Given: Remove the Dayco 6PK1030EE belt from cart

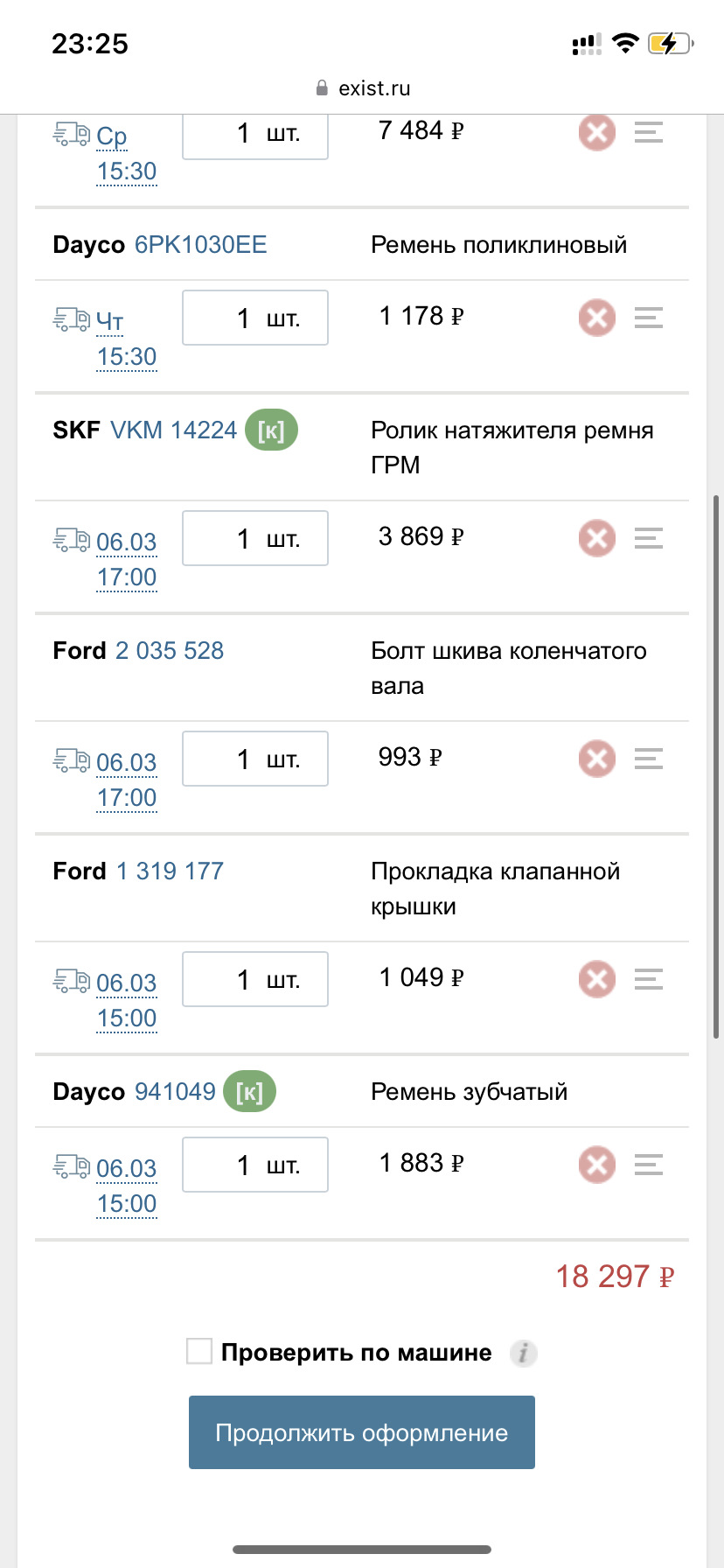Looking at the screenshot, I should (597, 318).
